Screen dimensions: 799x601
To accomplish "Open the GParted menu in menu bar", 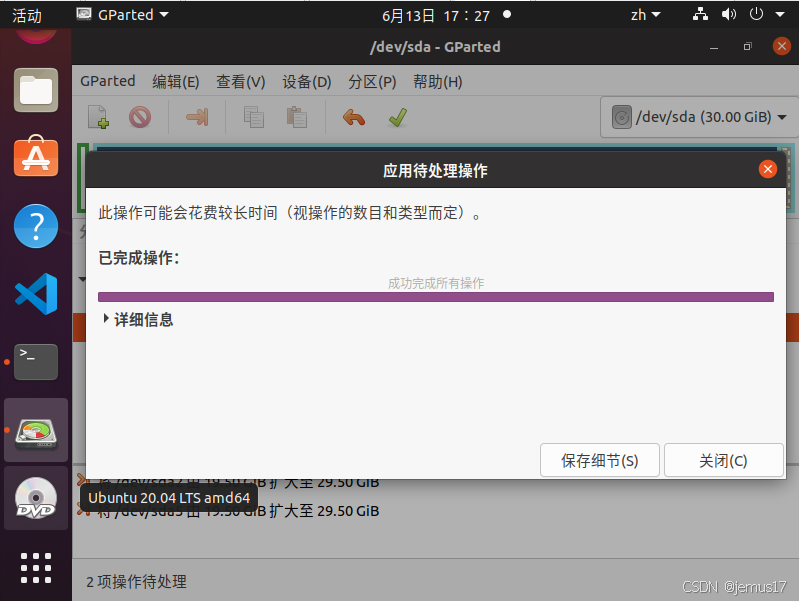I will (x=108, y=81).
